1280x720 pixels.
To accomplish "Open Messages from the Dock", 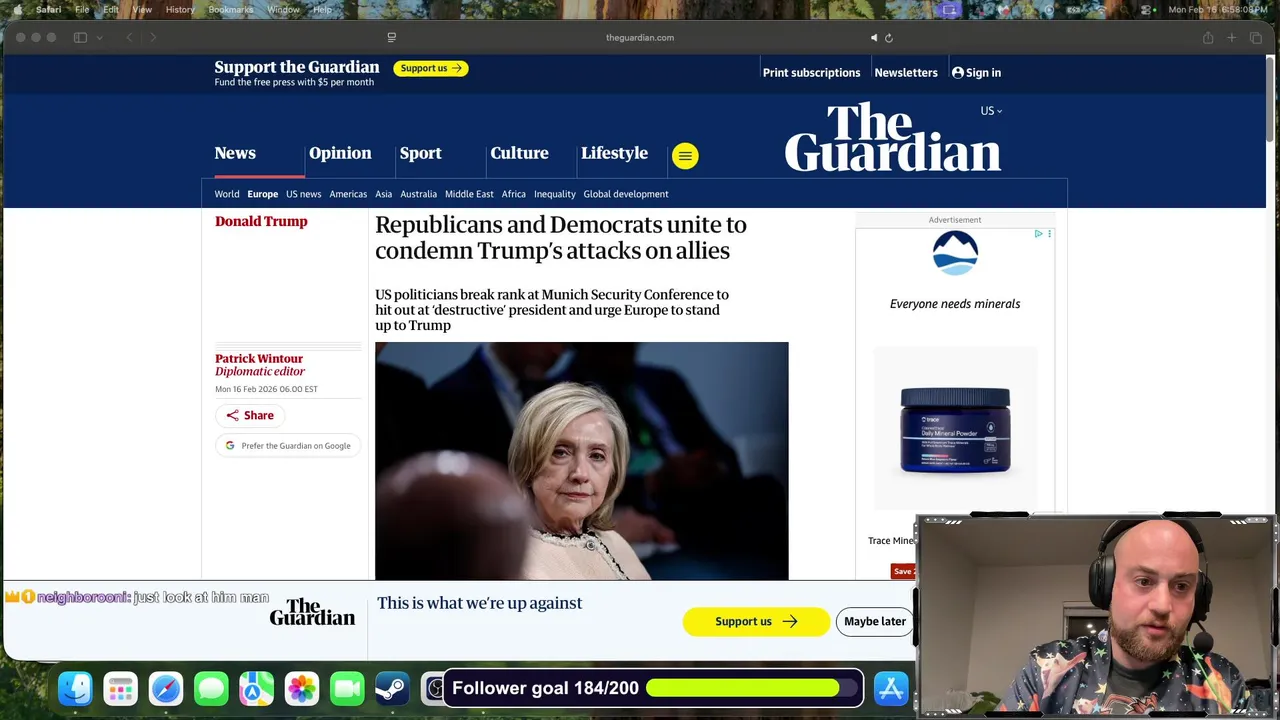I will pos(211,688).
